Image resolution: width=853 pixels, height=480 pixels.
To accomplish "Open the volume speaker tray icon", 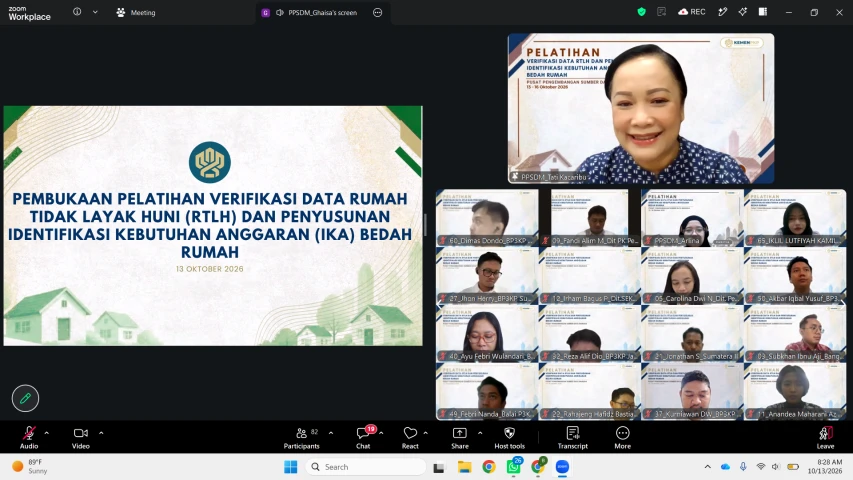I will click(x=776, y=467).
